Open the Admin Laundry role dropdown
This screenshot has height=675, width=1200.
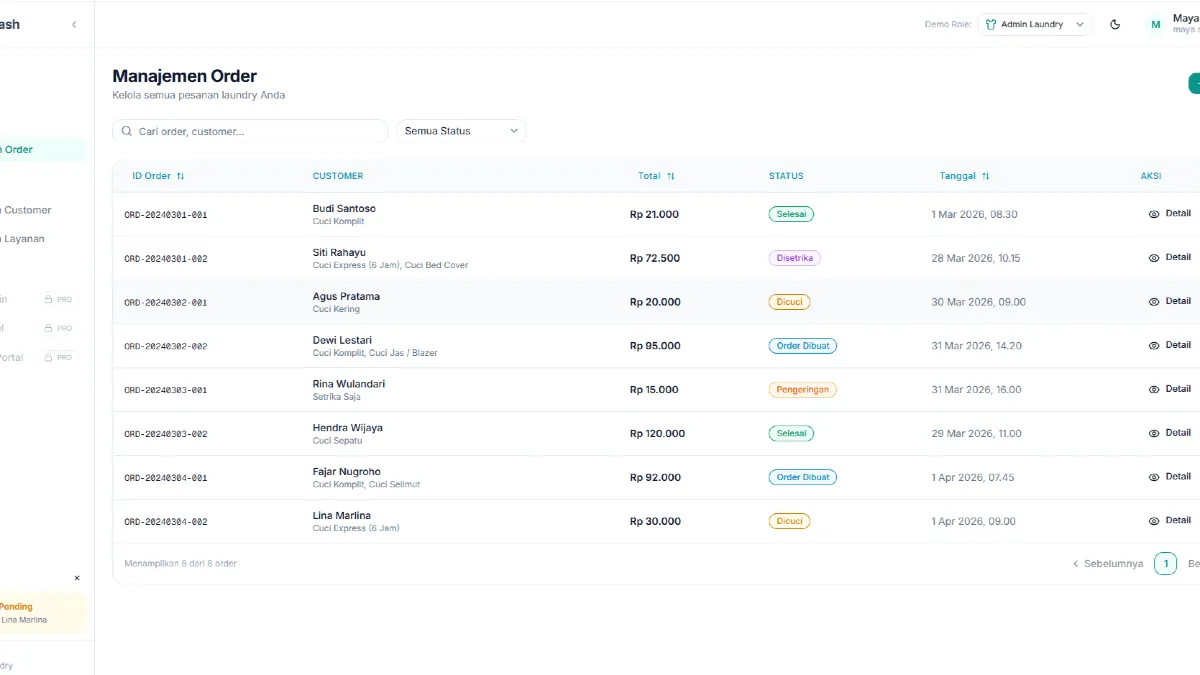tap(1034, 25)
